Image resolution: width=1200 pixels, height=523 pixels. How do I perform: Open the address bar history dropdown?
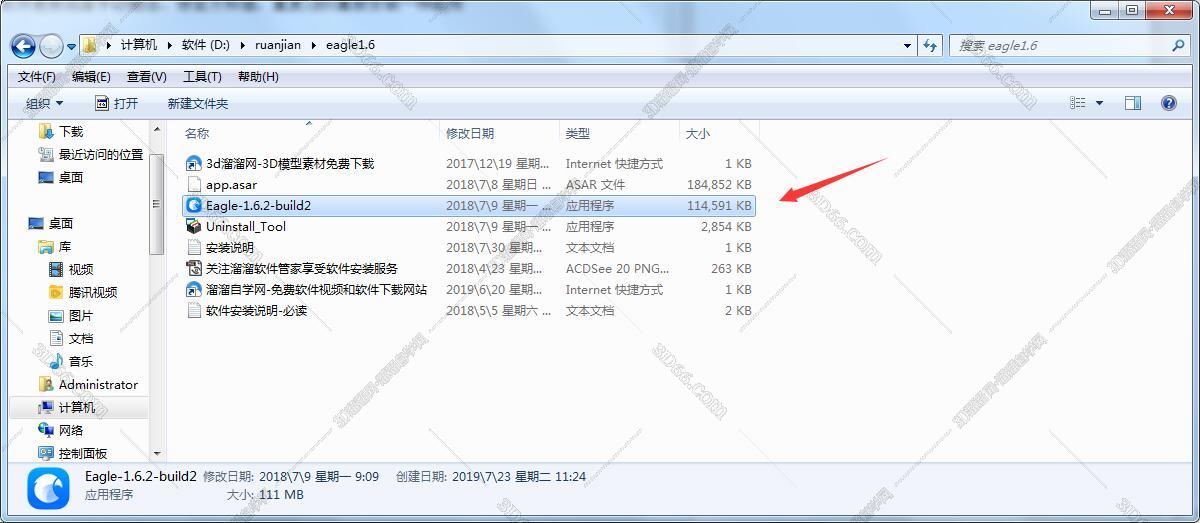click(x=907, y=45)
